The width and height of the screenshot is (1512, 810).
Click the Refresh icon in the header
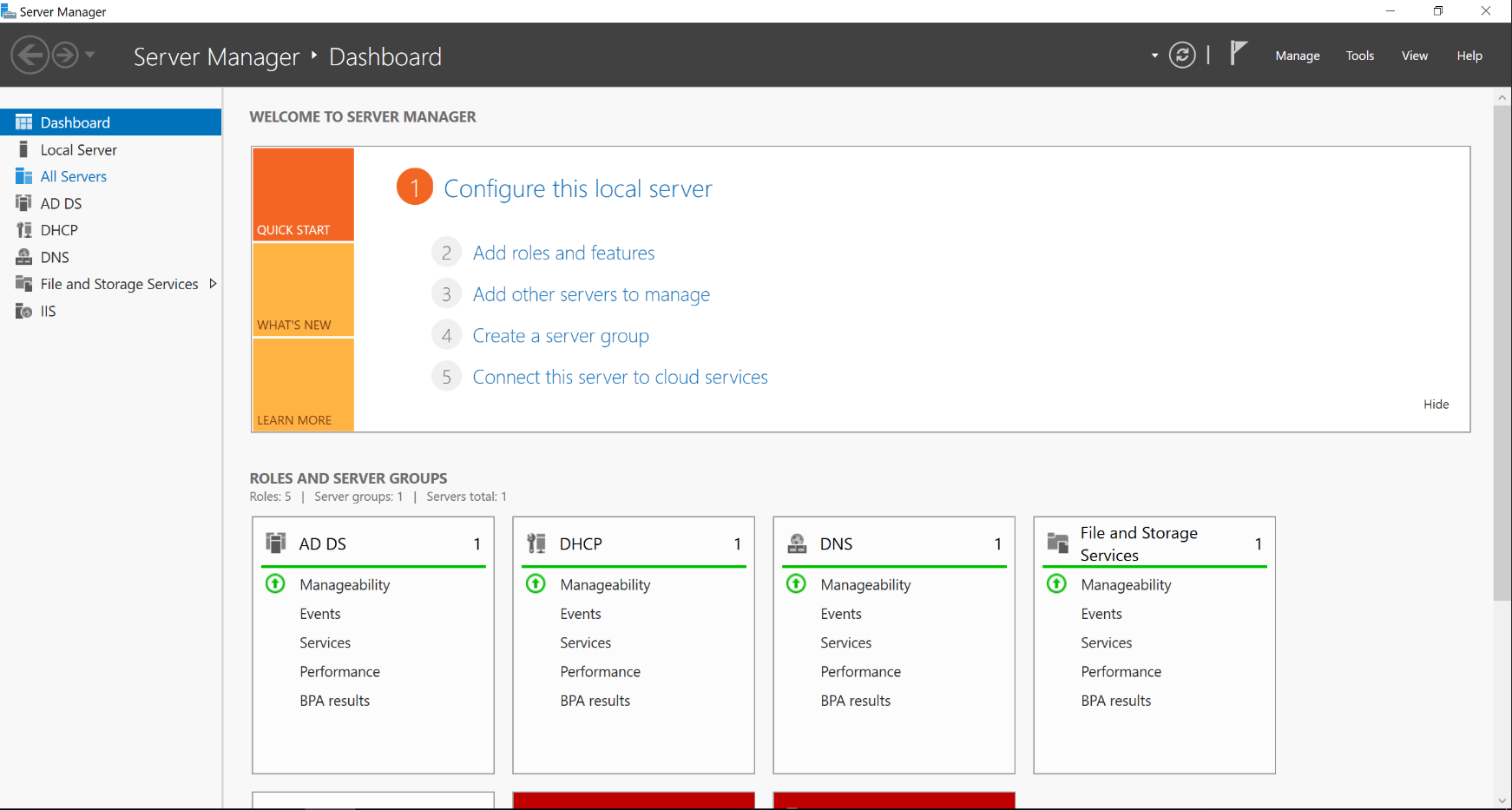click(1182, 55)
